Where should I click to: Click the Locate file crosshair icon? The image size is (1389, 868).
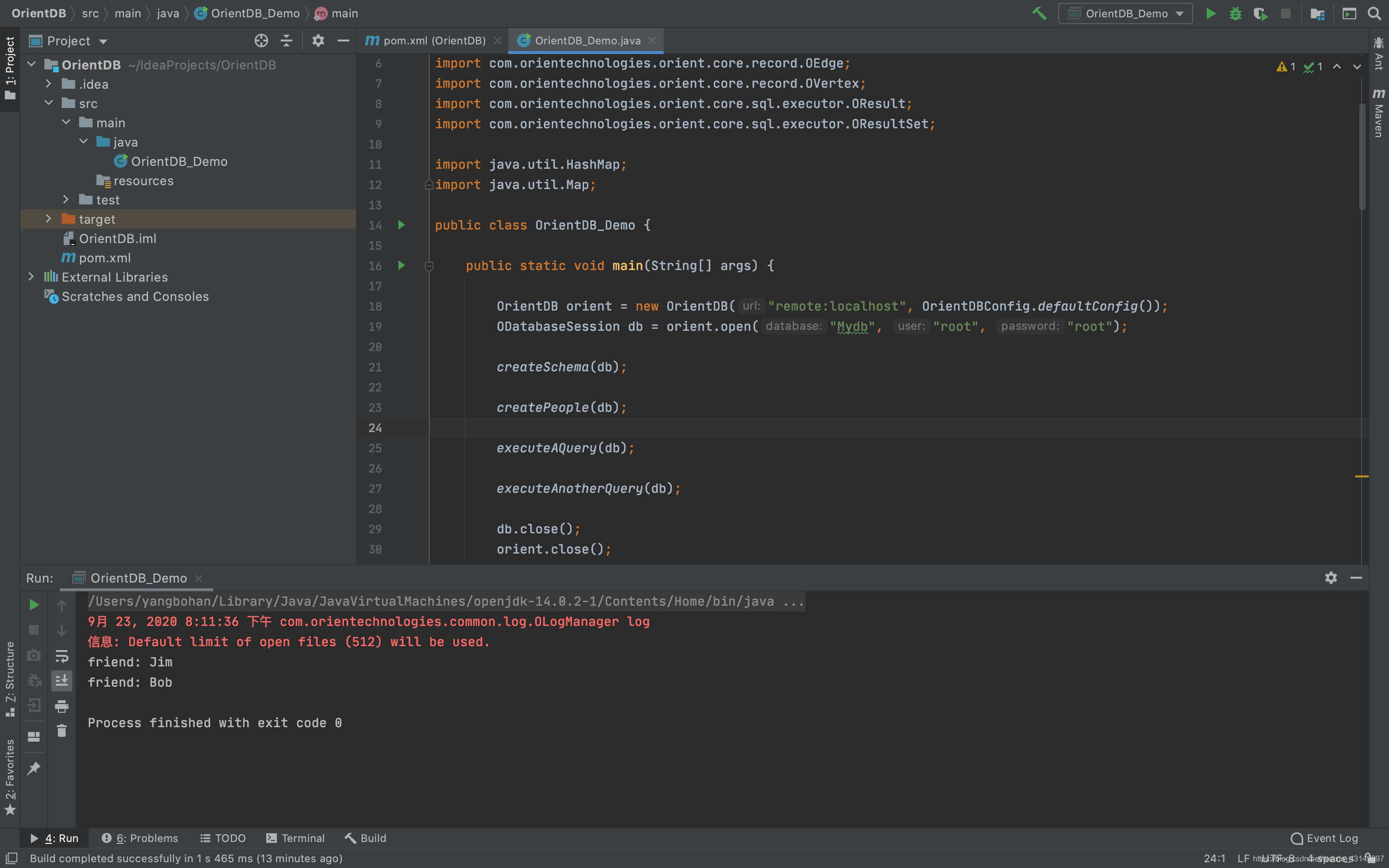[261, 41]
